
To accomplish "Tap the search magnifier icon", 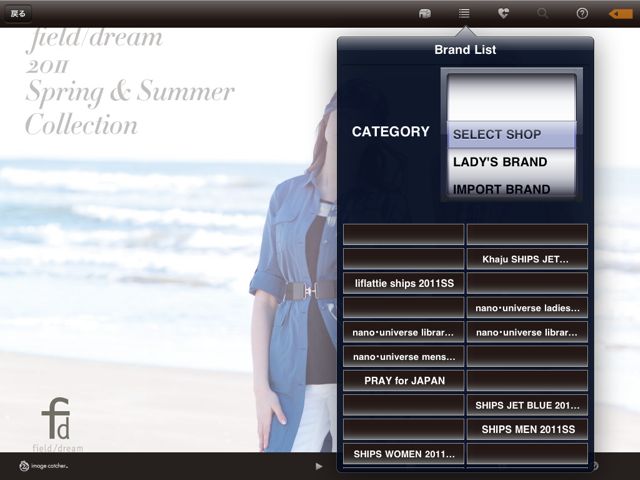I will (542, 13).
